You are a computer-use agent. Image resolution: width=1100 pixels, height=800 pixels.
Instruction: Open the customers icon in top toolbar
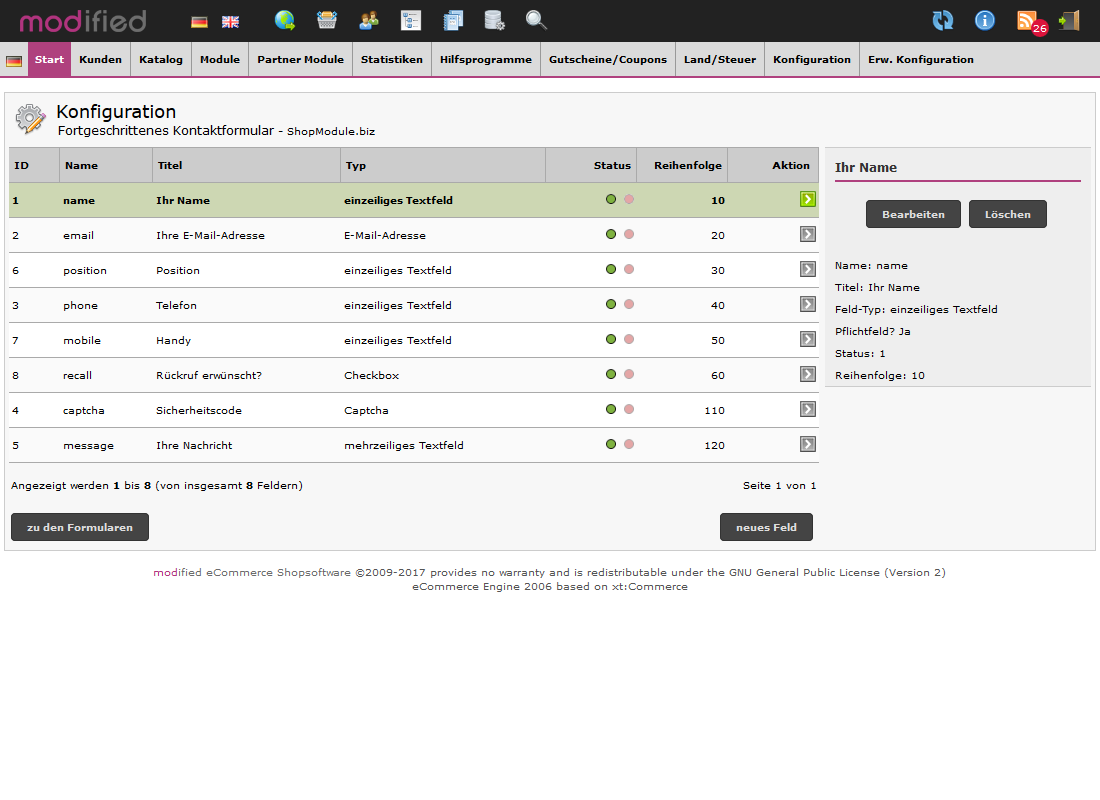coord(369,20)
